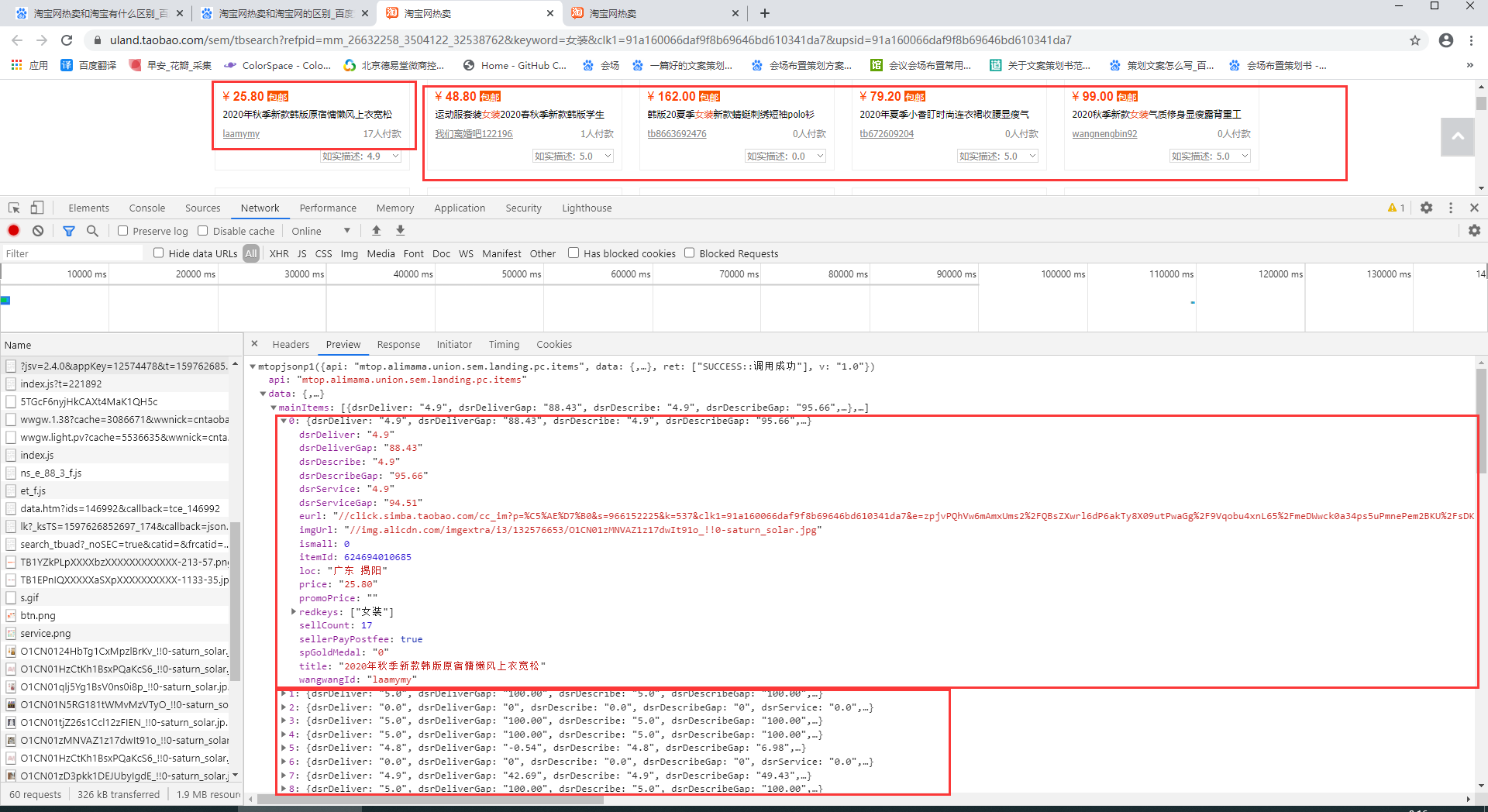Open network search magnifier
Viewport: 1488px width, 812px height.
(92, 231)
